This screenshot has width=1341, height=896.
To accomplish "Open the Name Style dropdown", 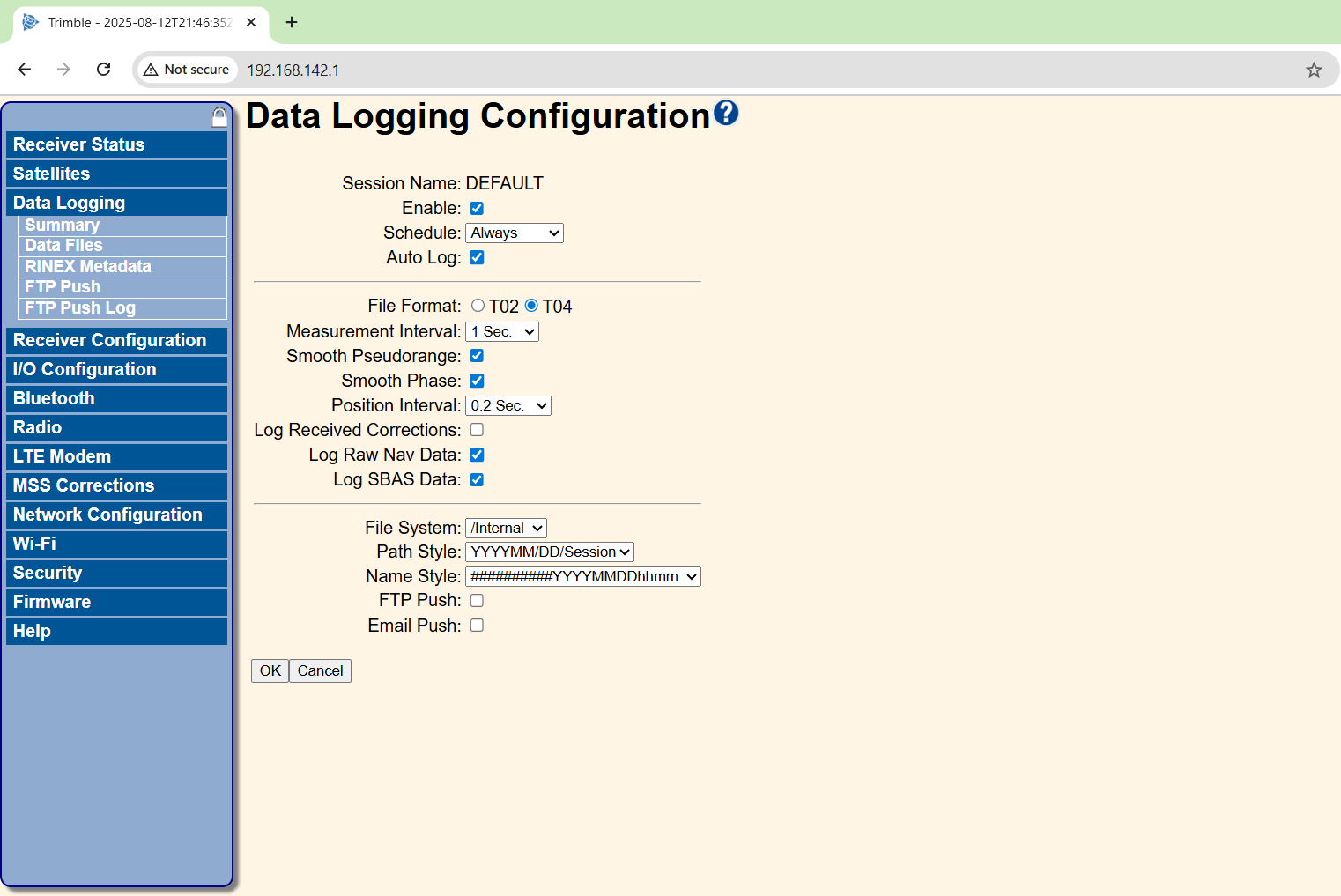I will (582, 577).
